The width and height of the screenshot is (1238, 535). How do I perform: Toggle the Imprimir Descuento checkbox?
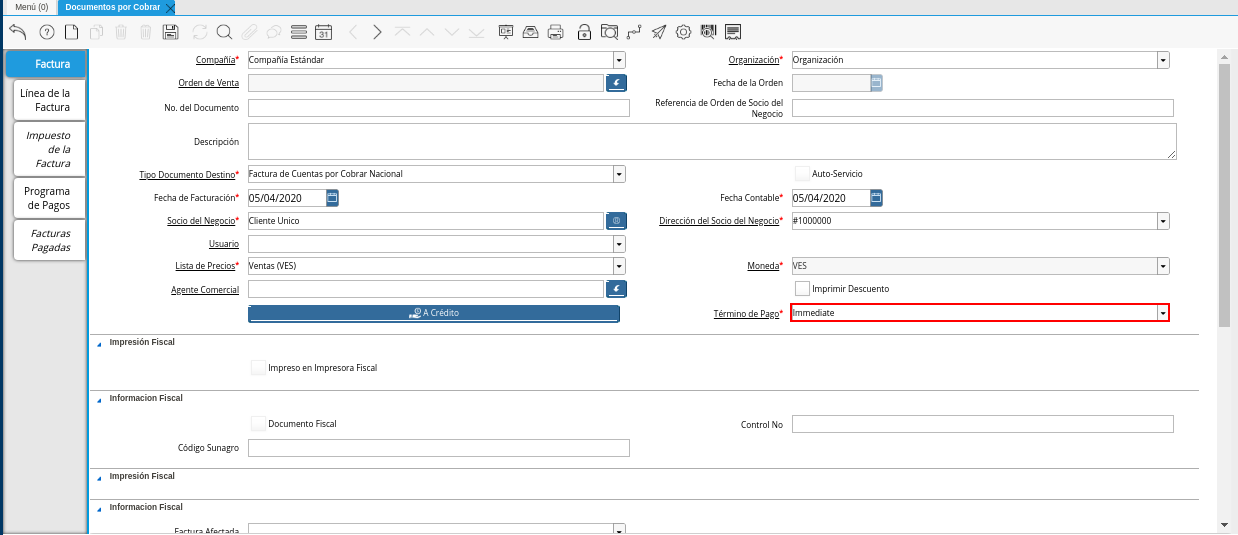(802, 289)
